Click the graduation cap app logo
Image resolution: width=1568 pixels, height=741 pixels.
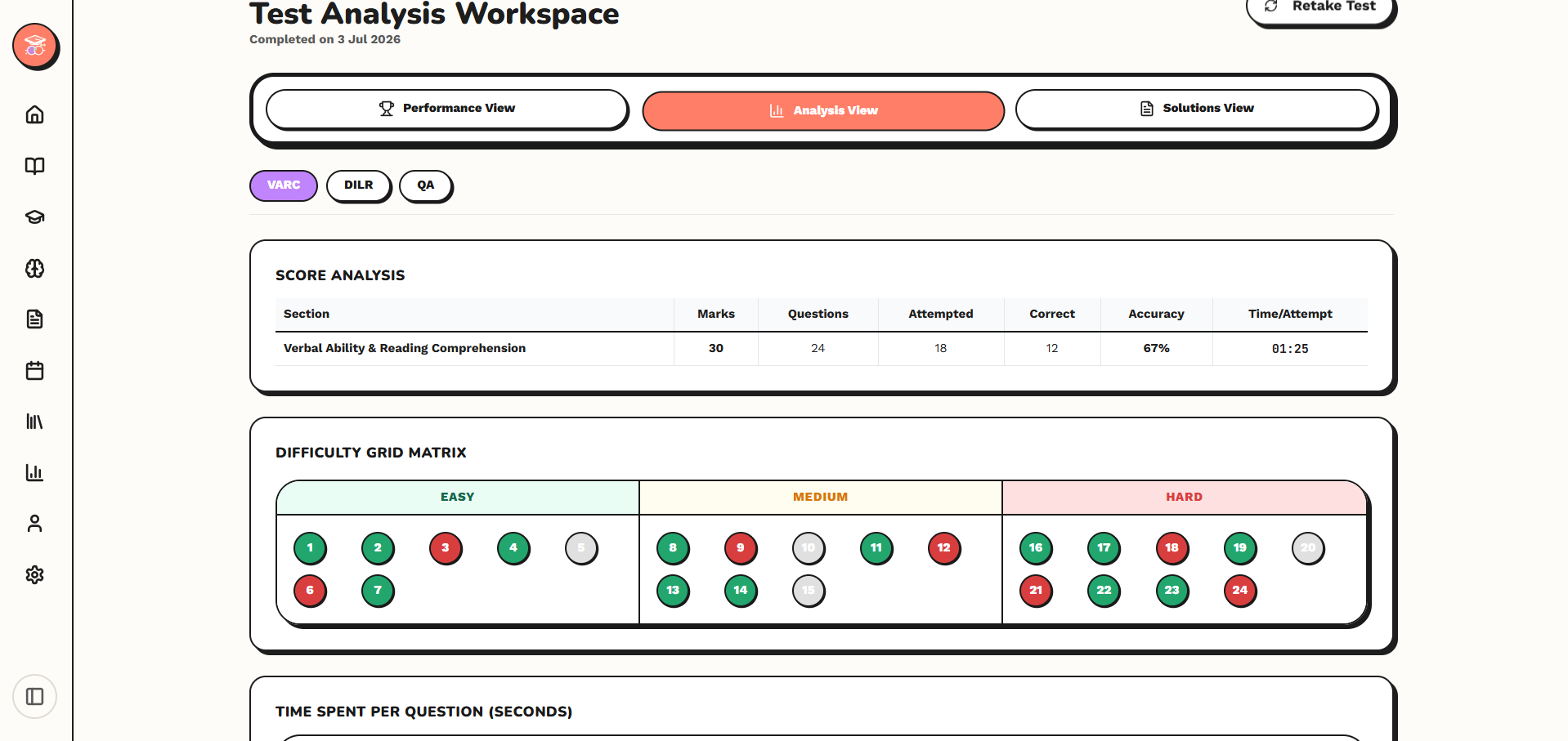(x=35, y=46)
